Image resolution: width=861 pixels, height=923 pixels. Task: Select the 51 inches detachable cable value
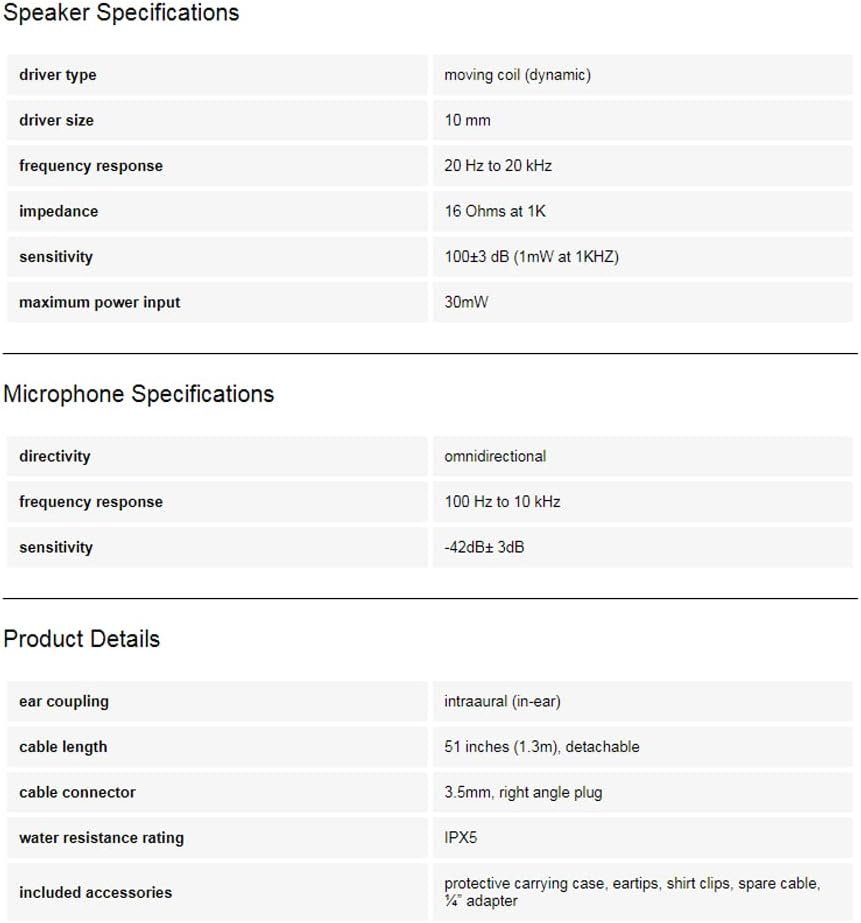point(541,747)
